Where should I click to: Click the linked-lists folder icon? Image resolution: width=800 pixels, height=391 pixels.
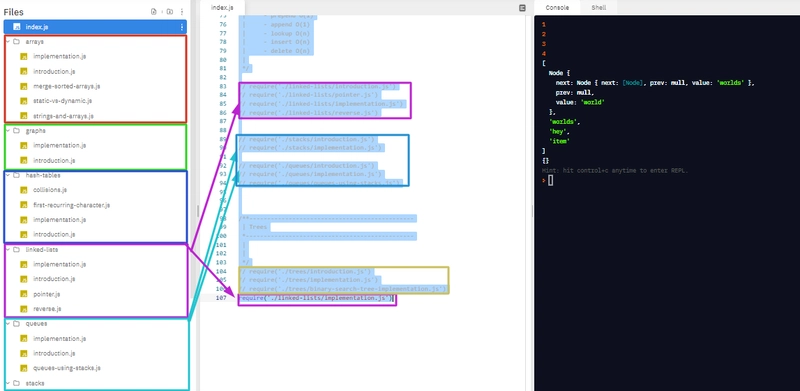pos(16,250)
